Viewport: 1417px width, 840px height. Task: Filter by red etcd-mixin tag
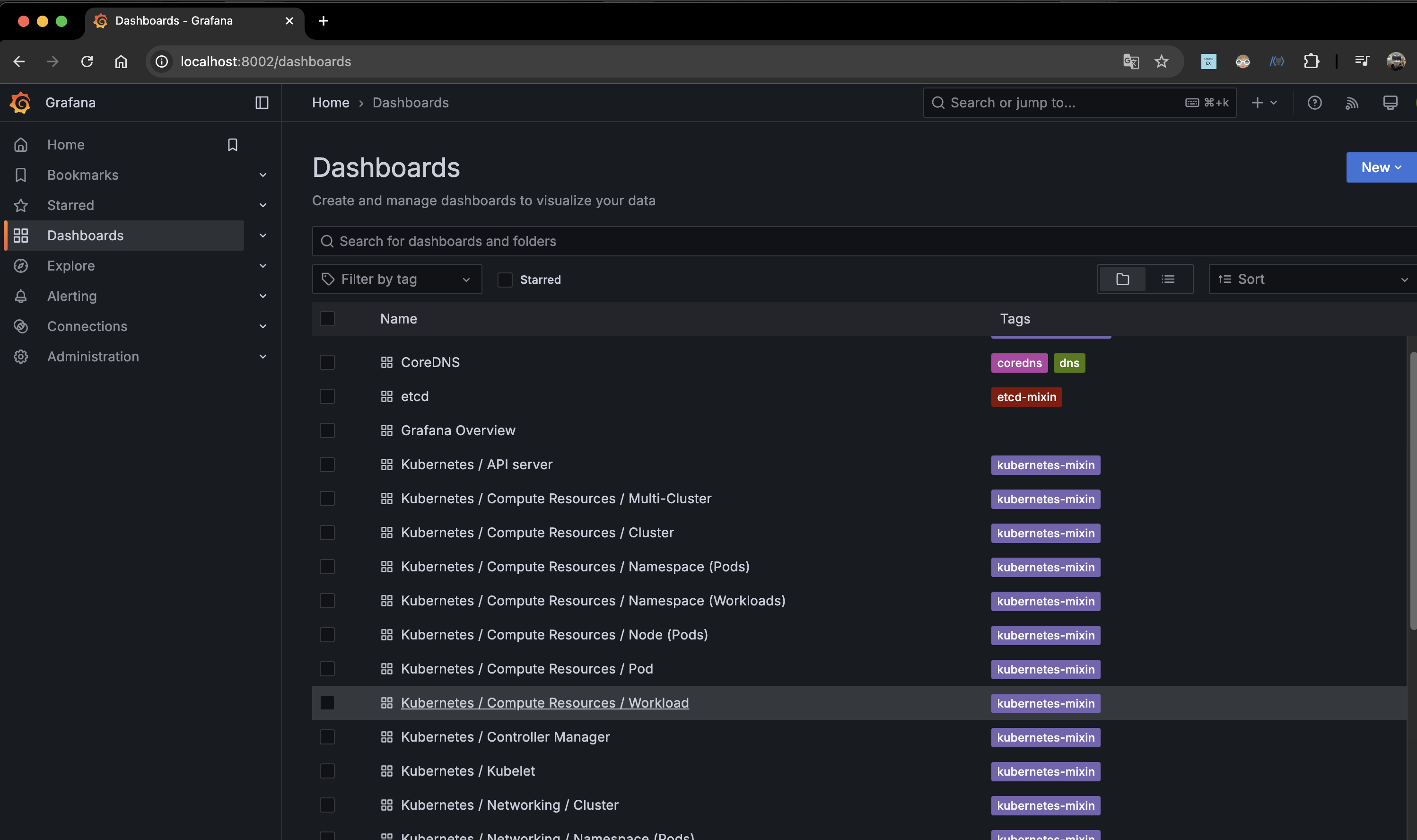[x=1026, y=397]
